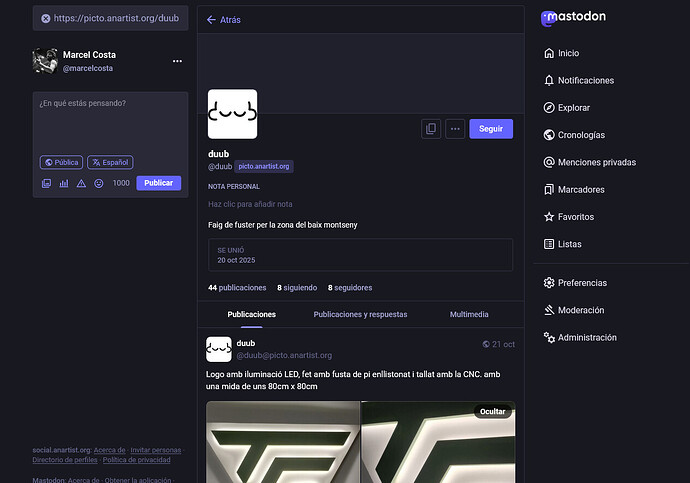
Task: Add a poll using the chart icon
Action: tap(64, 183)
